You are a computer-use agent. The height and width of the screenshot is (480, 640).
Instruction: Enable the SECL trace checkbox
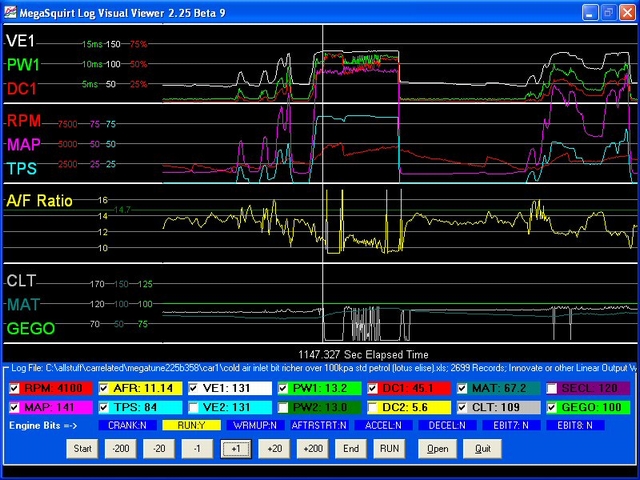point(551,388)
